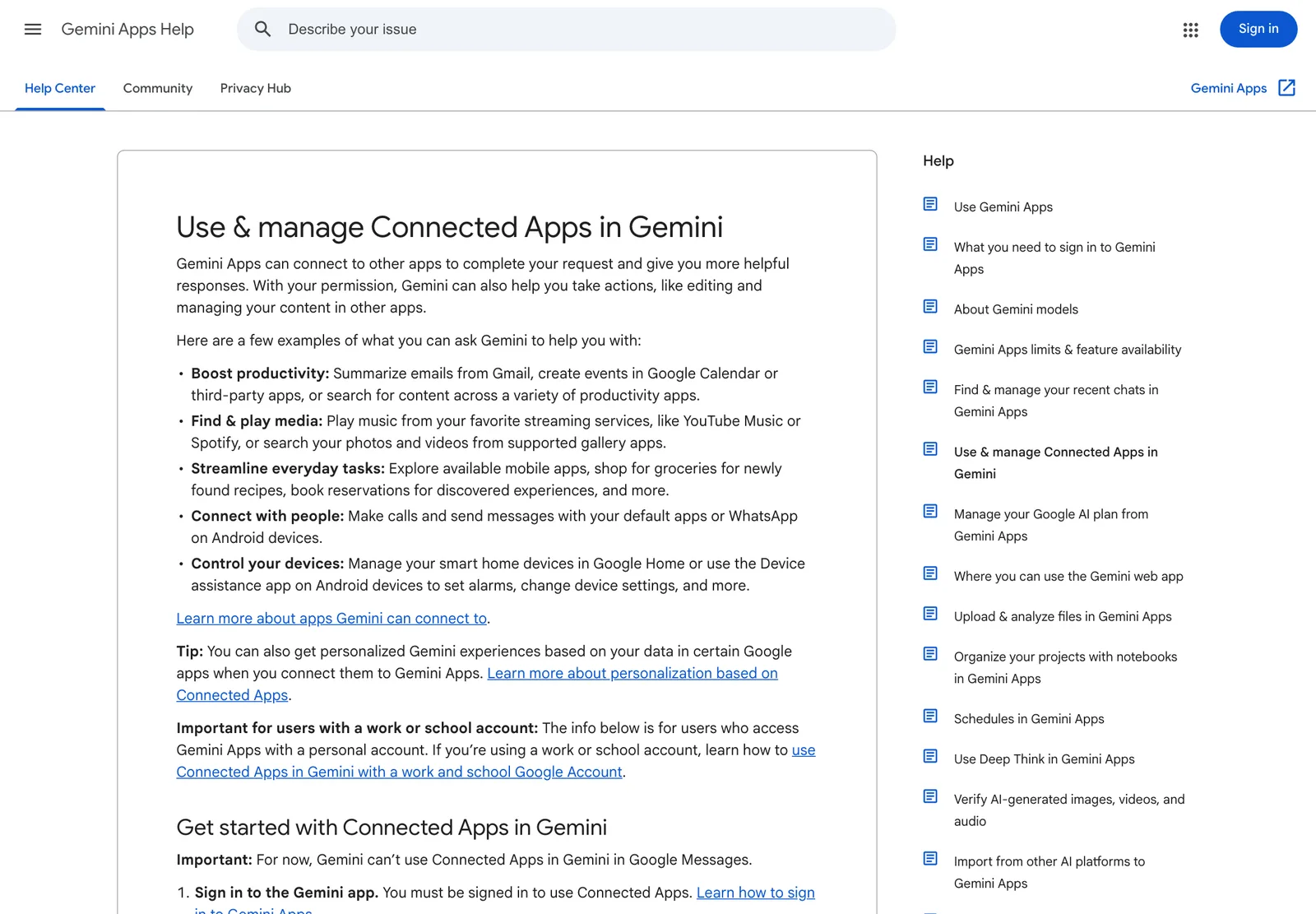Open the Privacy Hub tab

[x=256, y=88]
